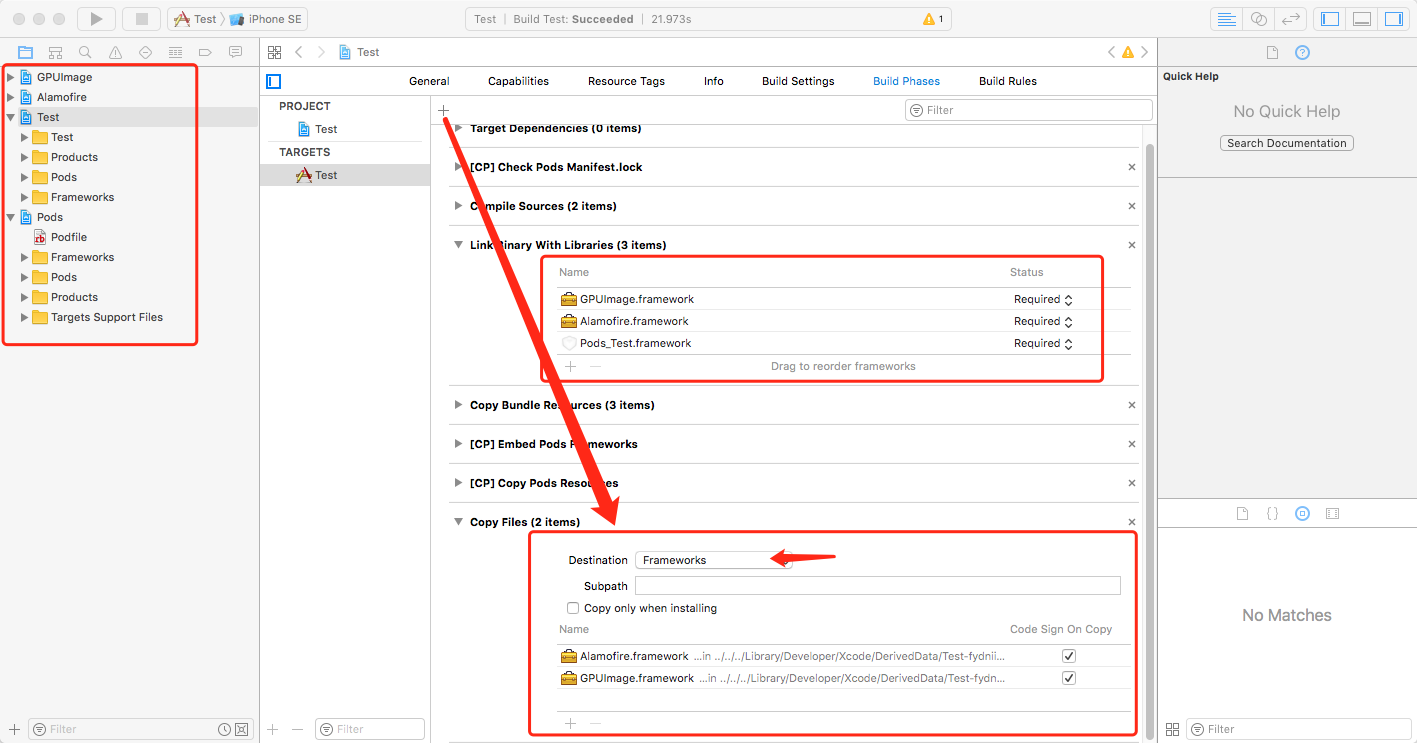Switch to the Info tab
This screenshot has height=743, width=1417.
pyautogui.click(x=714, y=81)
